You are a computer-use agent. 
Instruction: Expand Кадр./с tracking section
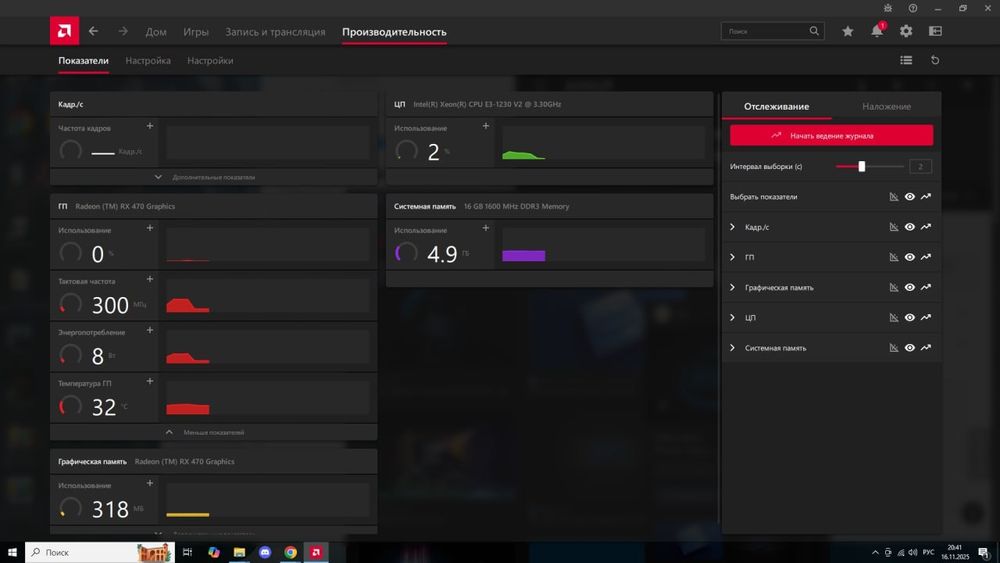732,227
